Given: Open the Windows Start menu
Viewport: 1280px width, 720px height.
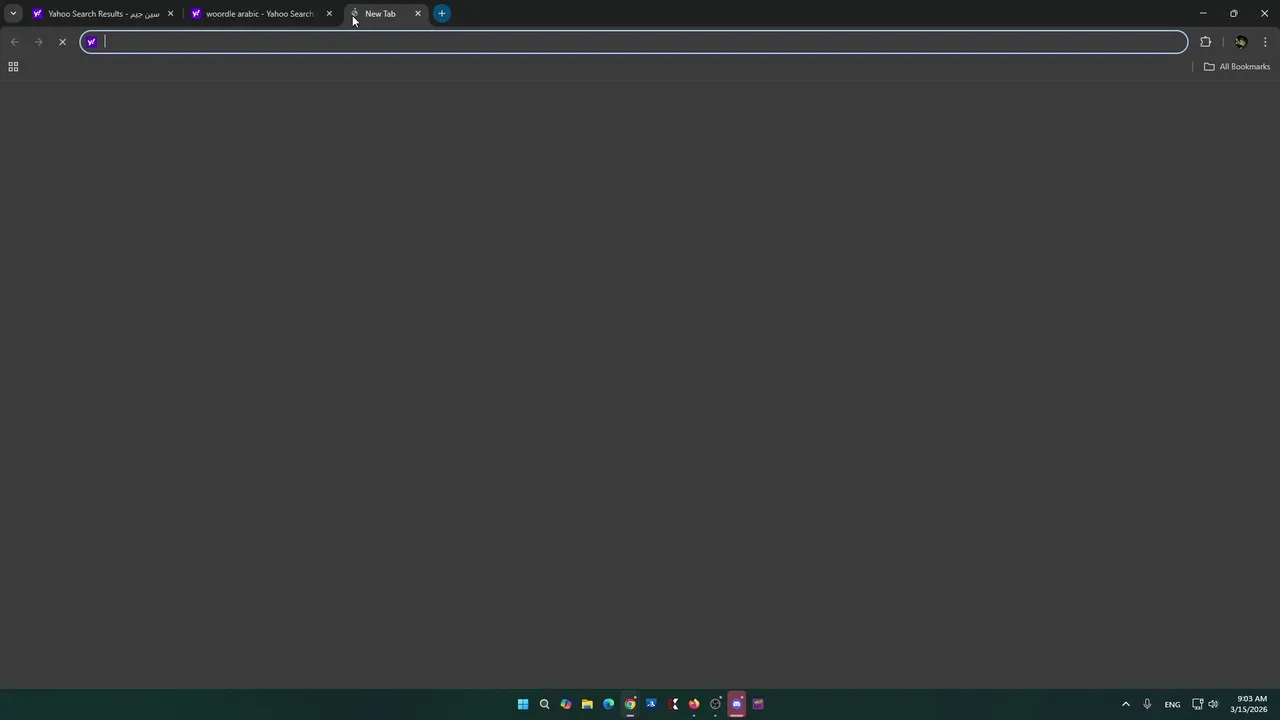Looking at the screenshot, I should [x=523, y=704].
